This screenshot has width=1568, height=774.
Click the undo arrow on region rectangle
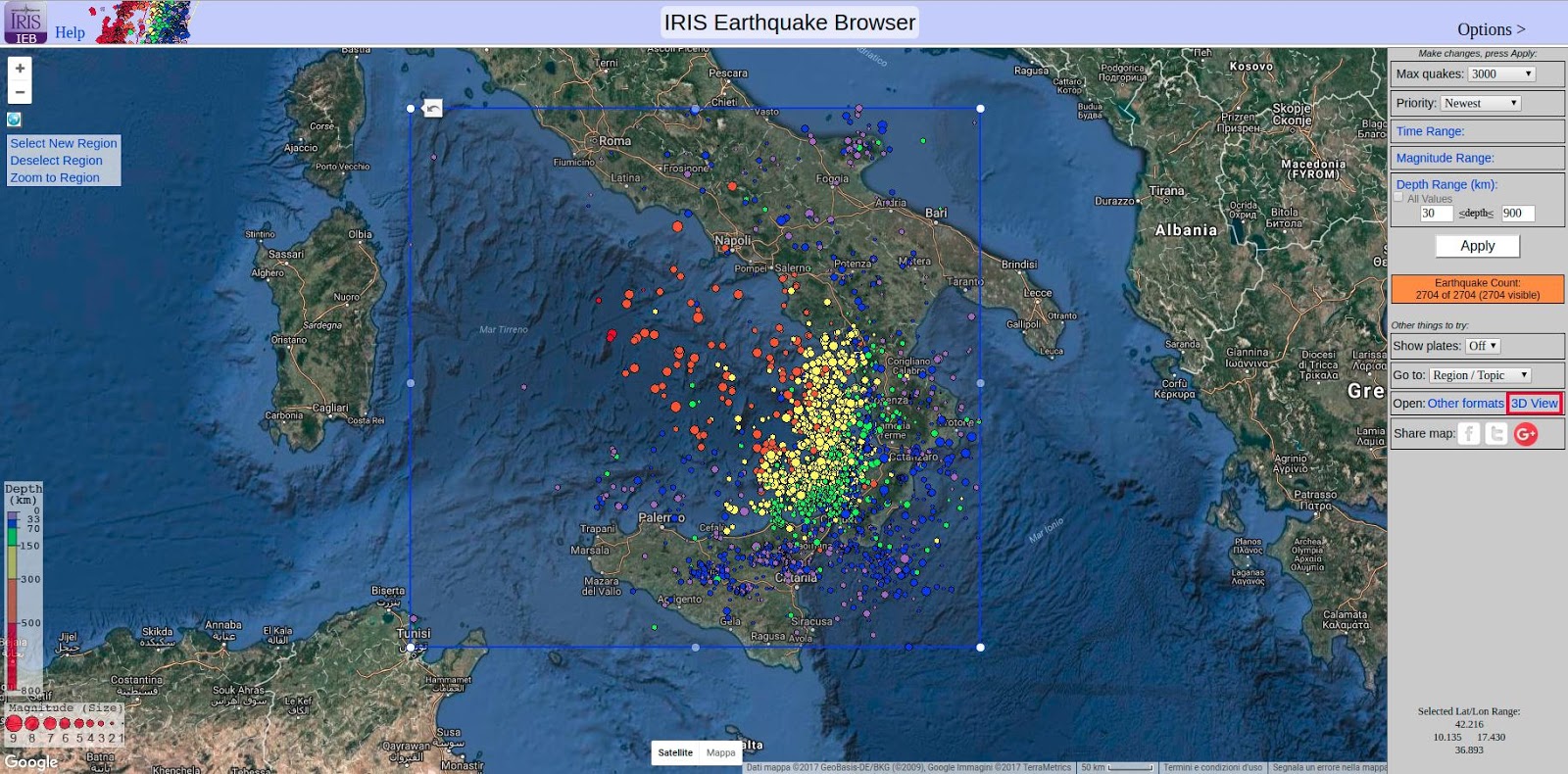pos(432,108)
